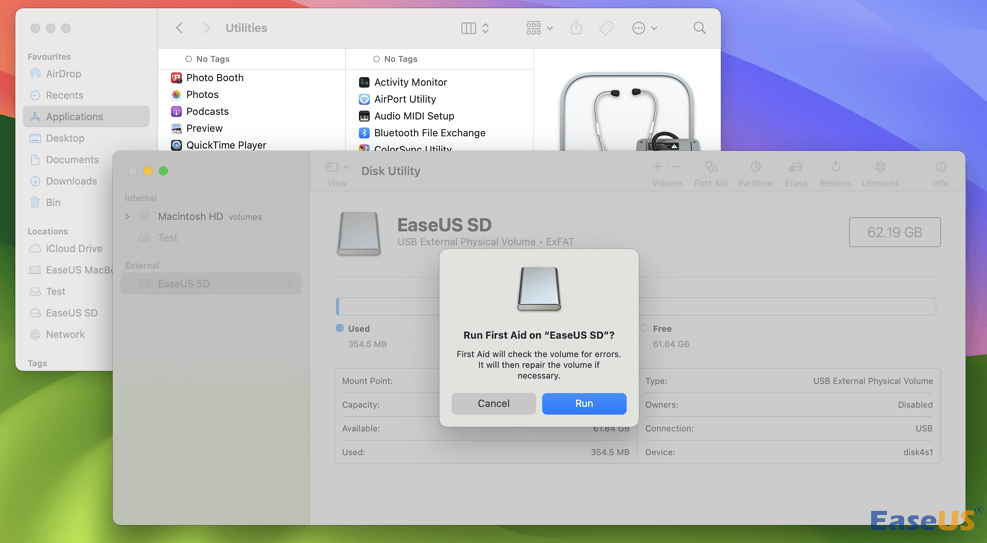987x543 pixels.
Task: Select AirDrop in Finder sidebar
Action: coord(63,74)
